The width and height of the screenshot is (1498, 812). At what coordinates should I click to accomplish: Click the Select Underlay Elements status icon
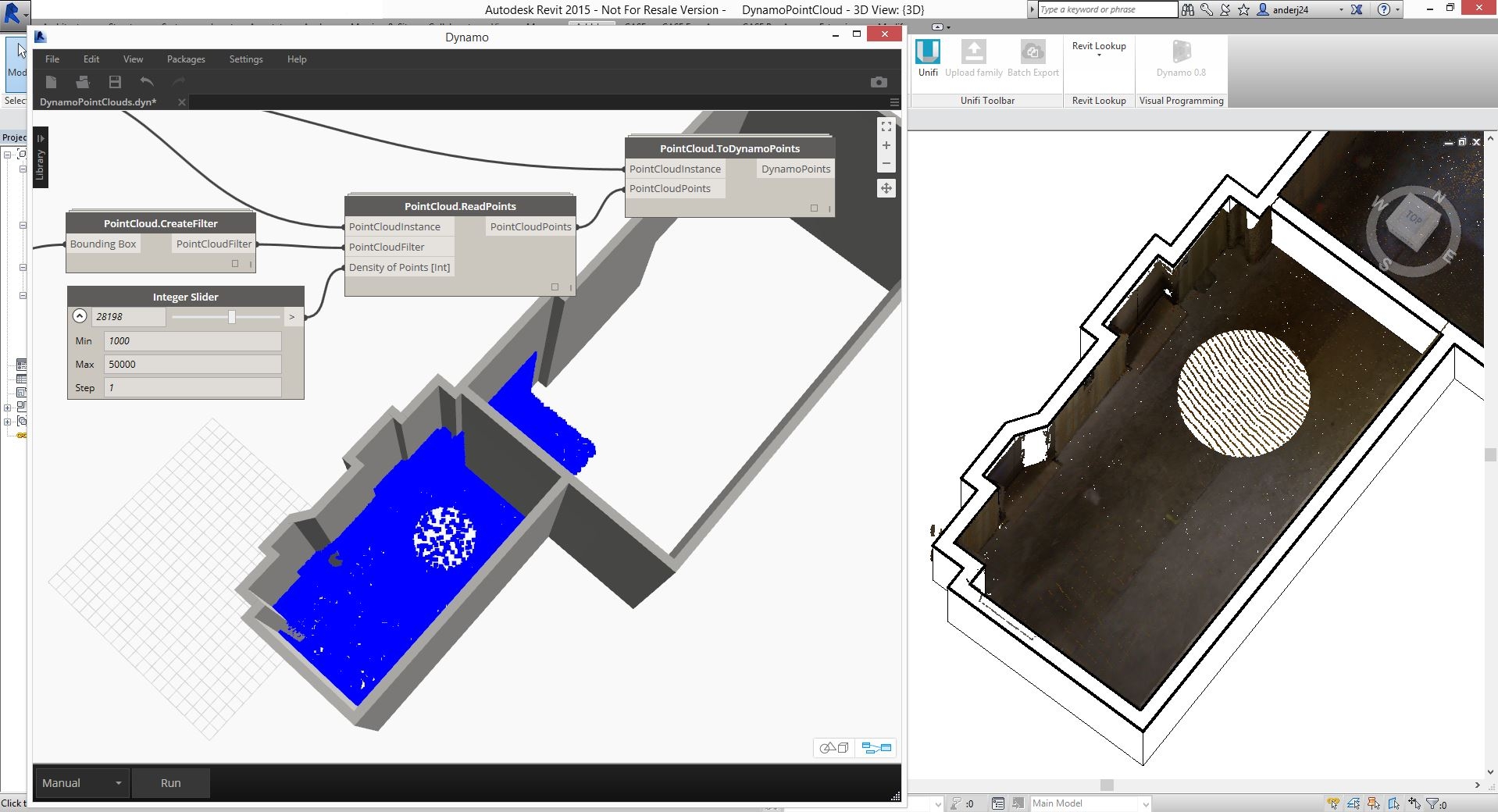(1354, 803)
